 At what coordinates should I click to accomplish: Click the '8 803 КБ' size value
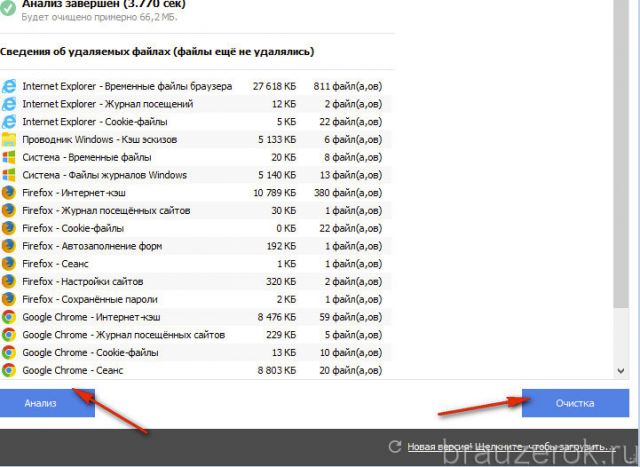pyautogui.click(x=277, y=370)
